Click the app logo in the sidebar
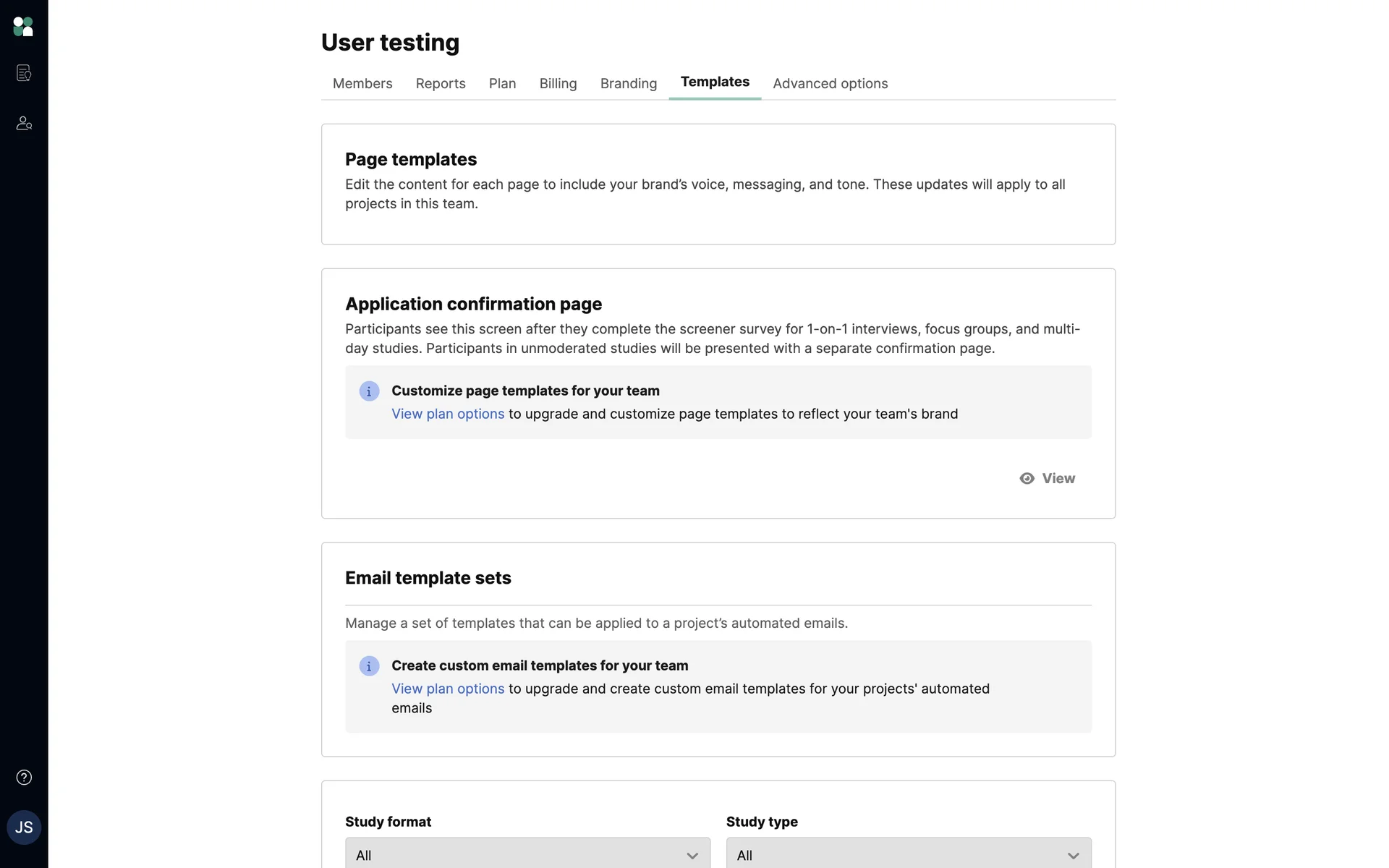 click(23, 27)
